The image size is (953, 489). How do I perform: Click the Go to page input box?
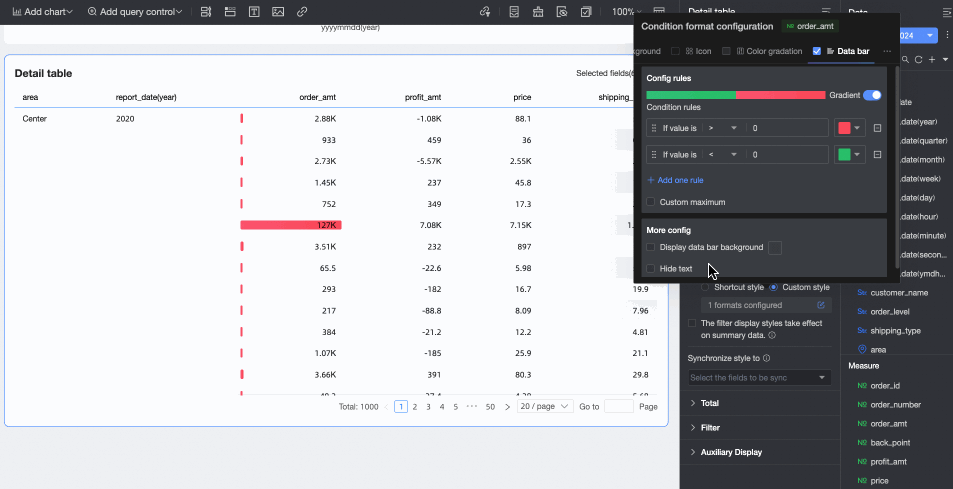pos(619,406)
